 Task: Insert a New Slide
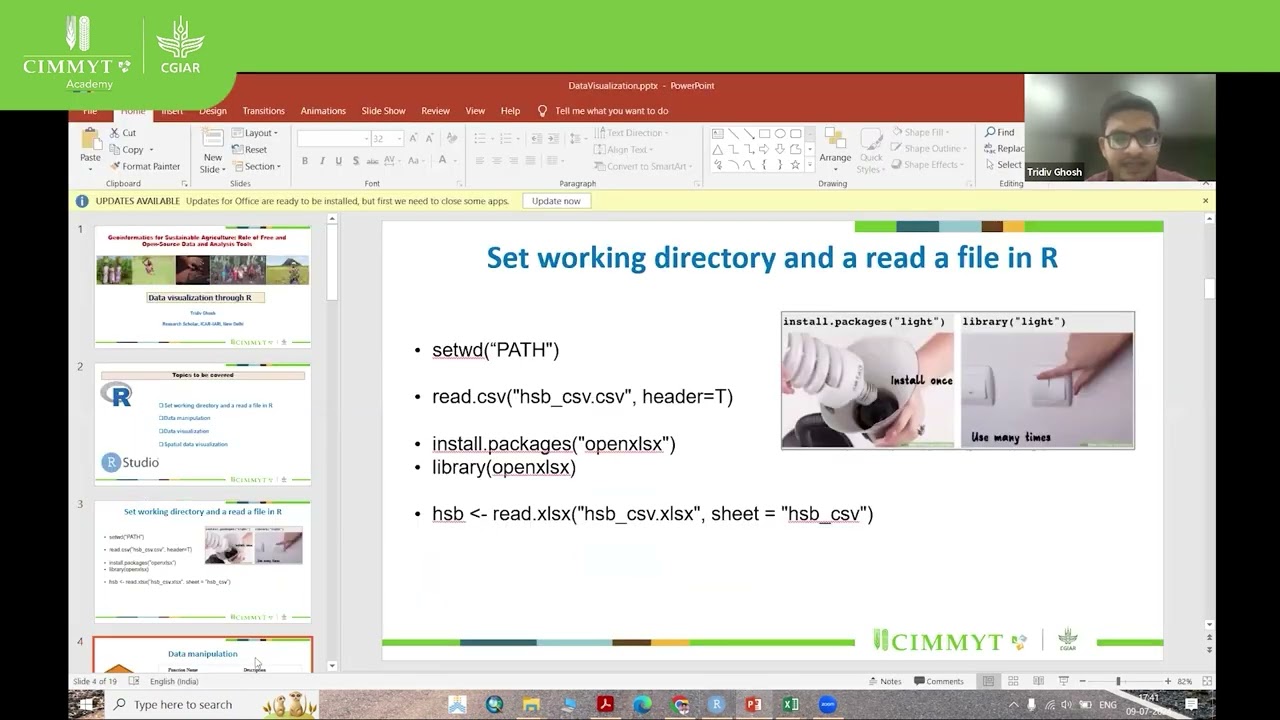pos(212,150)
